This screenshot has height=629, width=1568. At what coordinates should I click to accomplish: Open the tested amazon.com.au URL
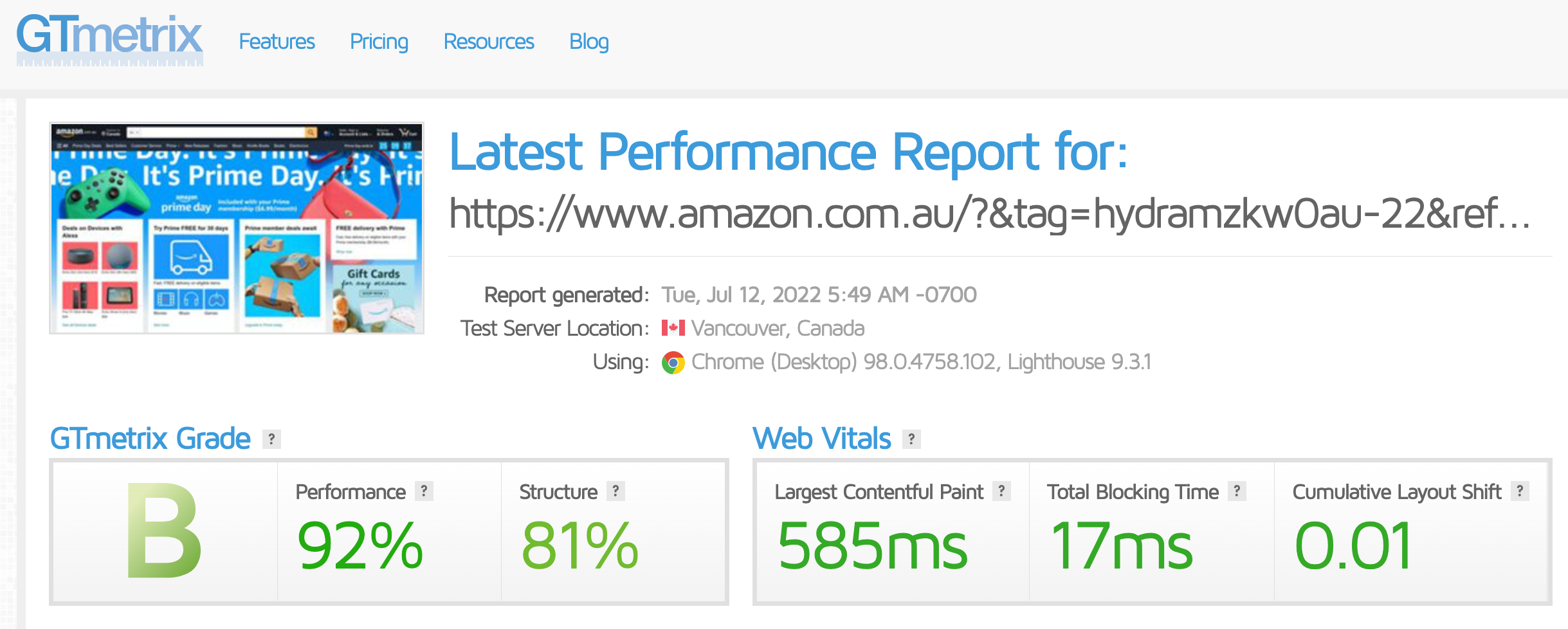pyautogui.click(x=989, y=214)
